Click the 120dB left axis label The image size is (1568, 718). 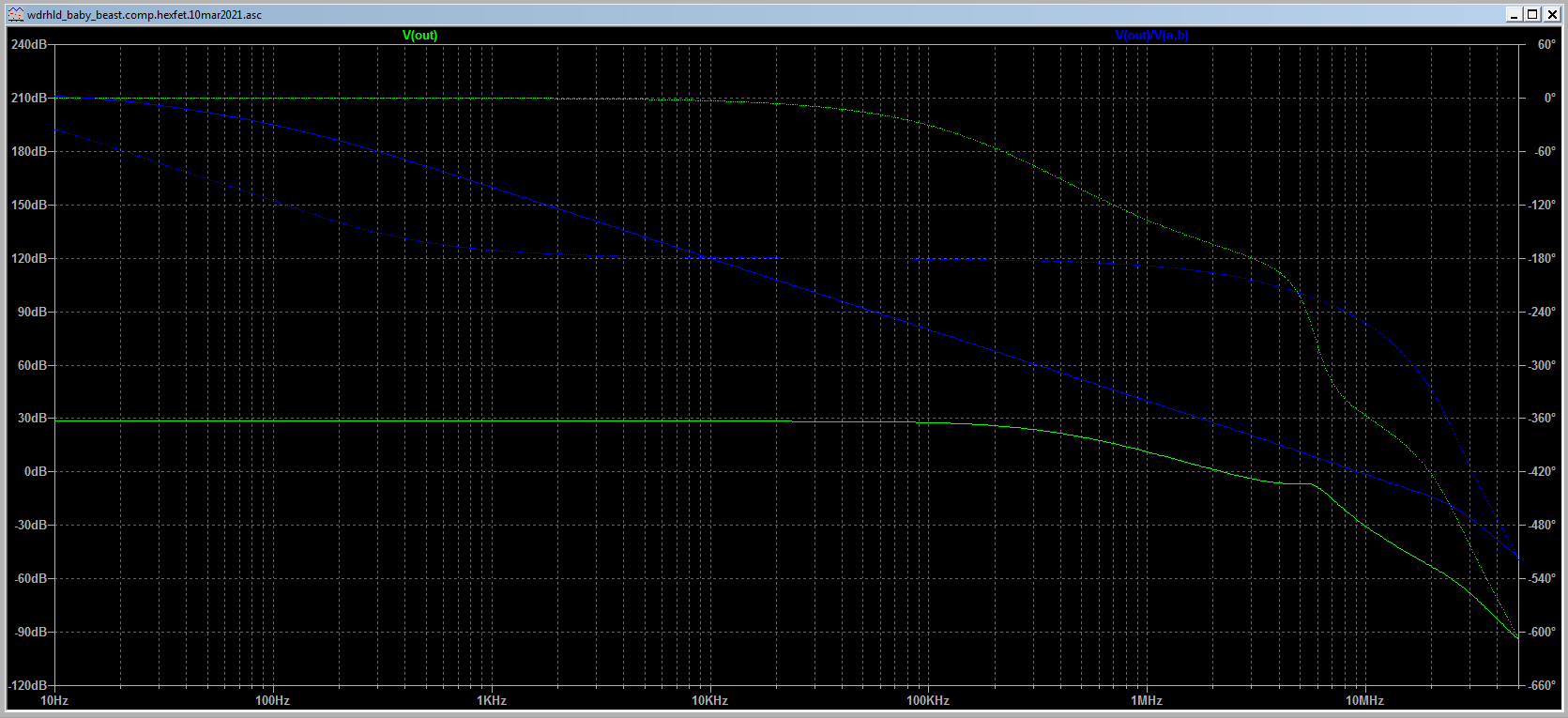(x=29, y=259)
